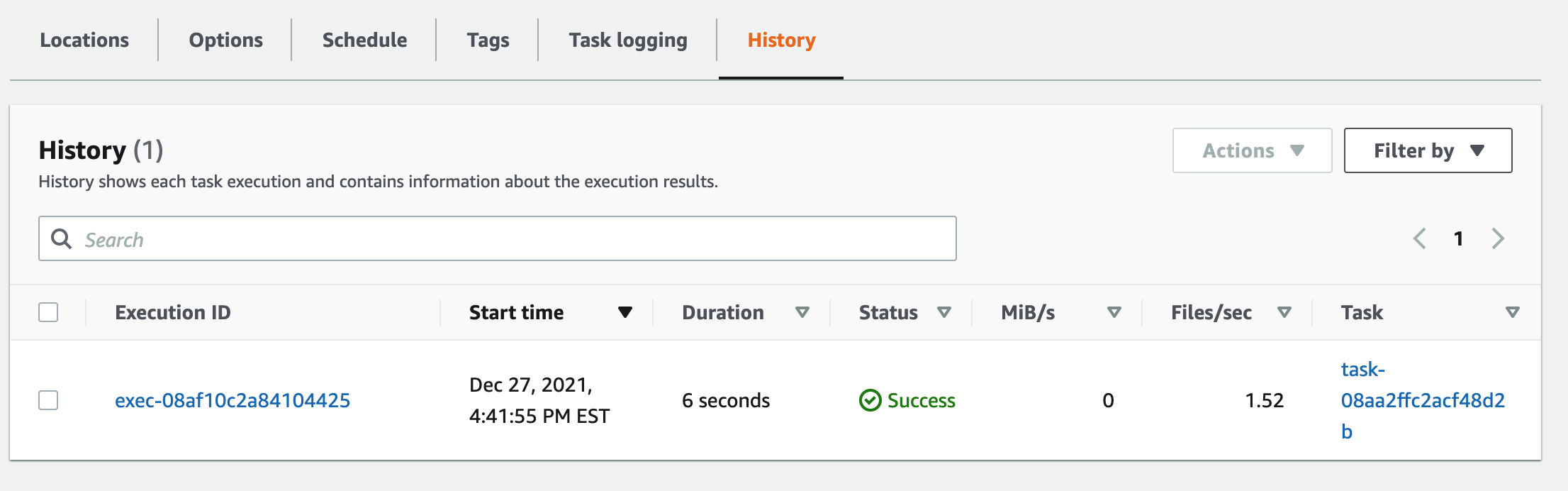The height and width of the screenshot is (491, 1568).
Task: Go to the next page arrow
Action: (x=1497, y=238)
